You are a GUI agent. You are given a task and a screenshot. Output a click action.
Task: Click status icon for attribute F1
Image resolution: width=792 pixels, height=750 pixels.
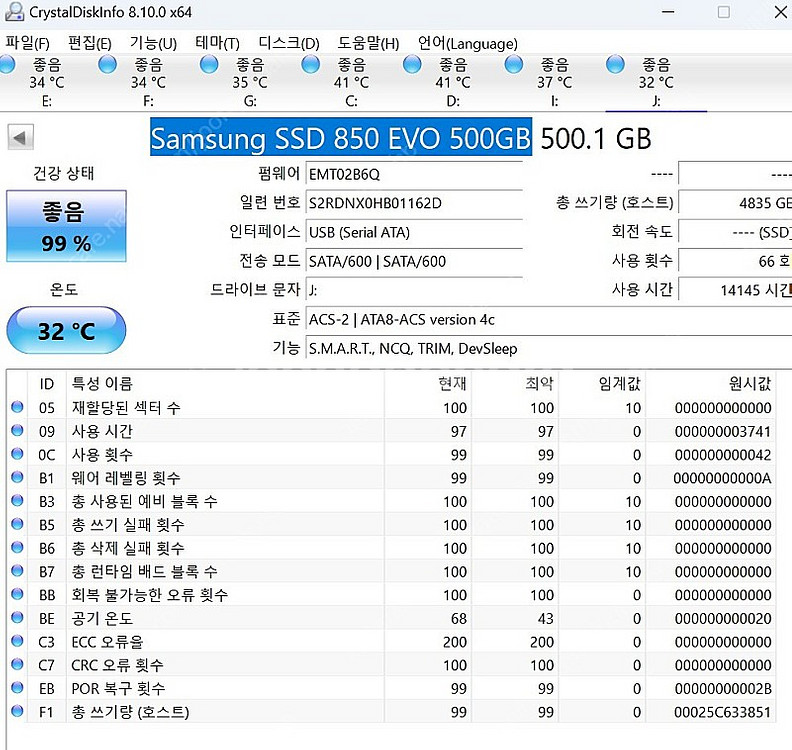click(x=17, y=711)
